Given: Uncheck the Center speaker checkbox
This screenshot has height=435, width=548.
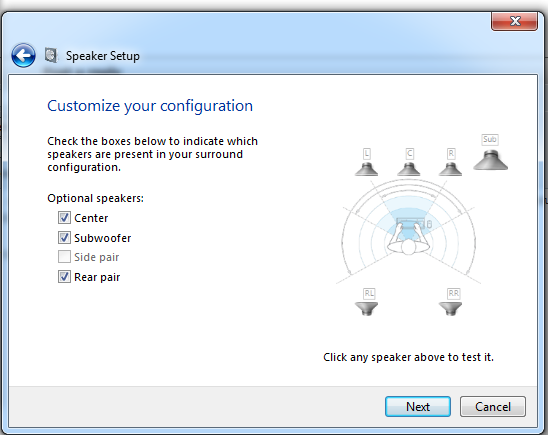Looking at the screenshot, I should click(x=64, y=218).
